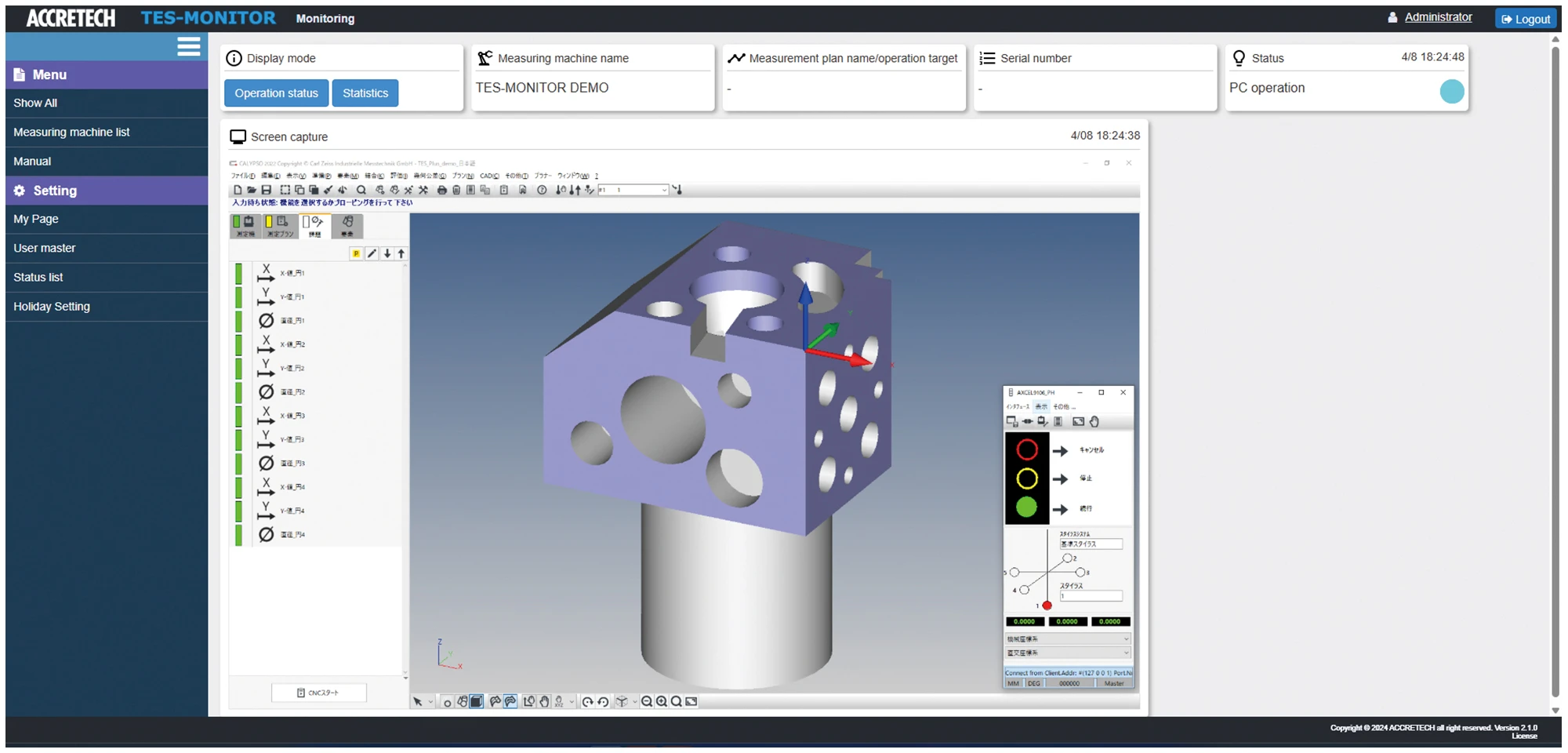Open the CAD(C) menu in CALYPSO
The image size is (1568, 753).
pos(489,176)
